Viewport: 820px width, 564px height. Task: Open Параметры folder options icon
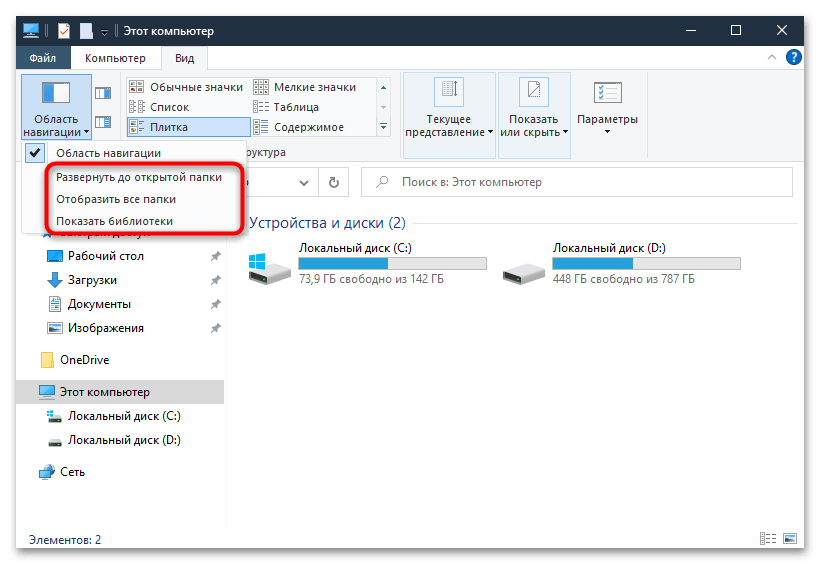point(607,106)
